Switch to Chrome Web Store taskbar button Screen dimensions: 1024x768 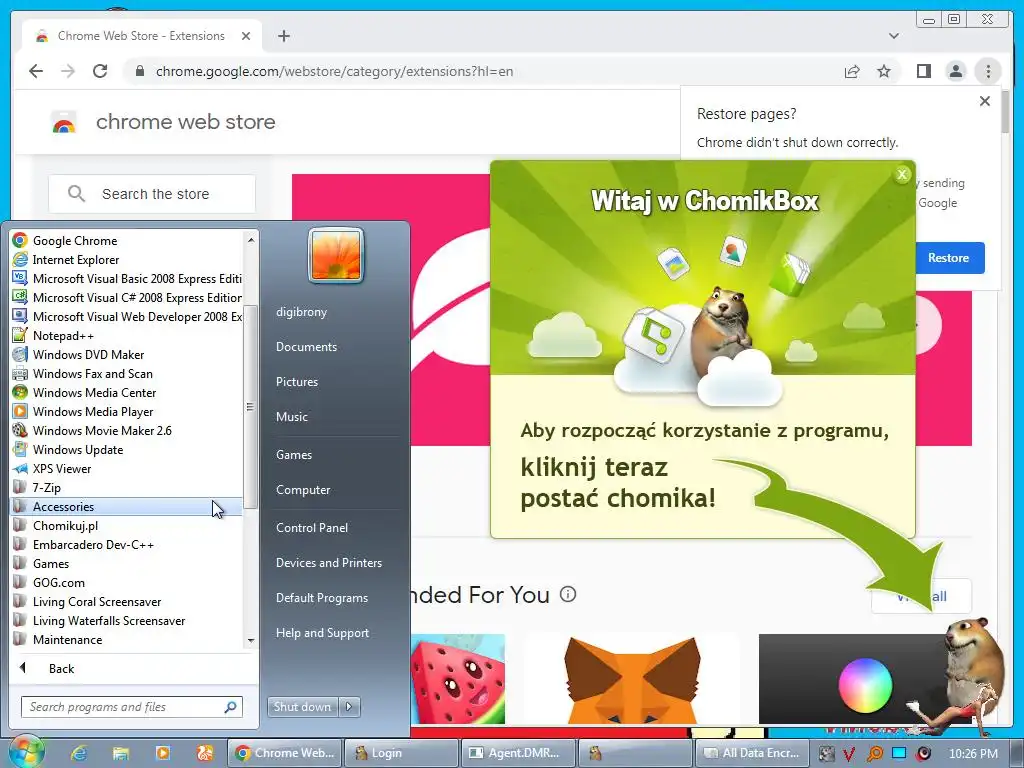click(x=284, y=753)
